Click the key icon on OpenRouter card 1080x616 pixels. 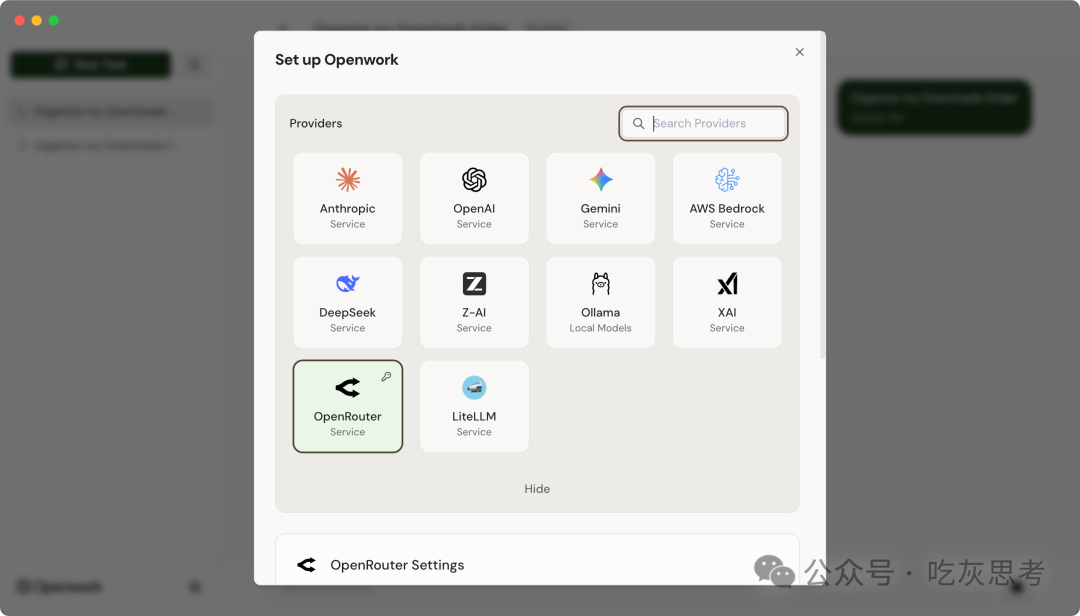click(x=386, y=376)
